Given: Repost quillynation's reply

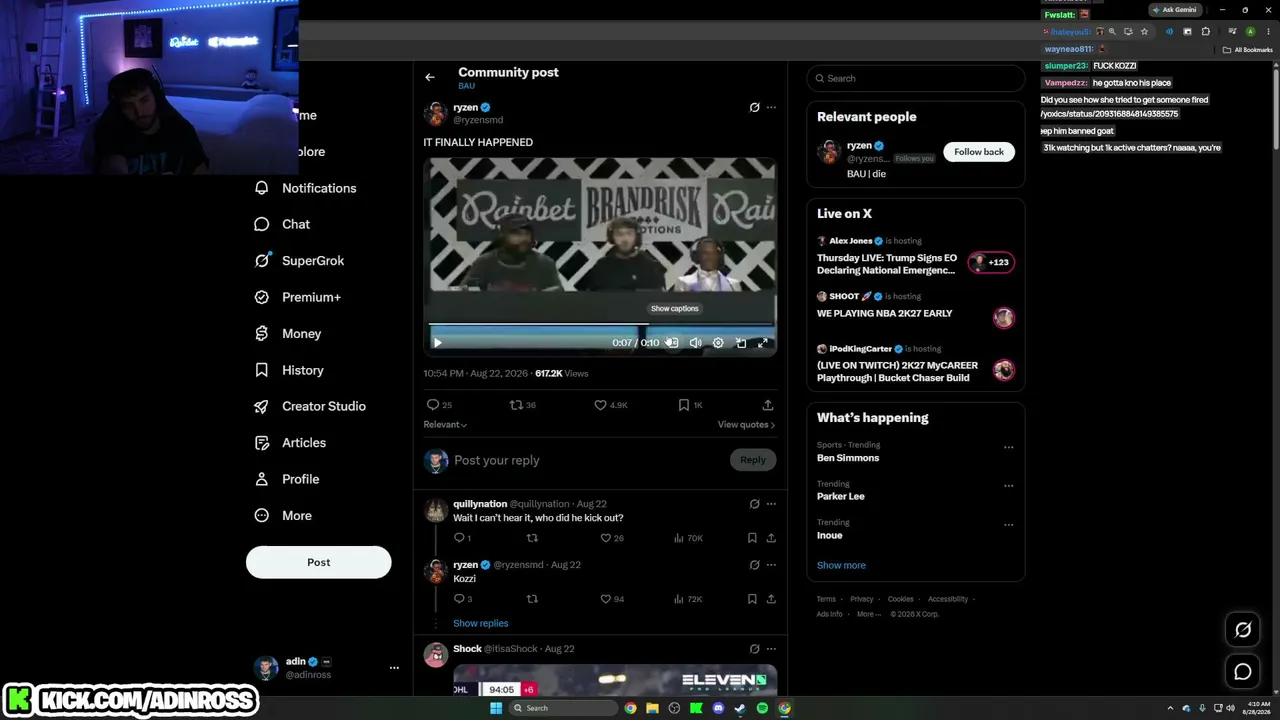Looking at the screenshot, I should click(x=532, y=538).
